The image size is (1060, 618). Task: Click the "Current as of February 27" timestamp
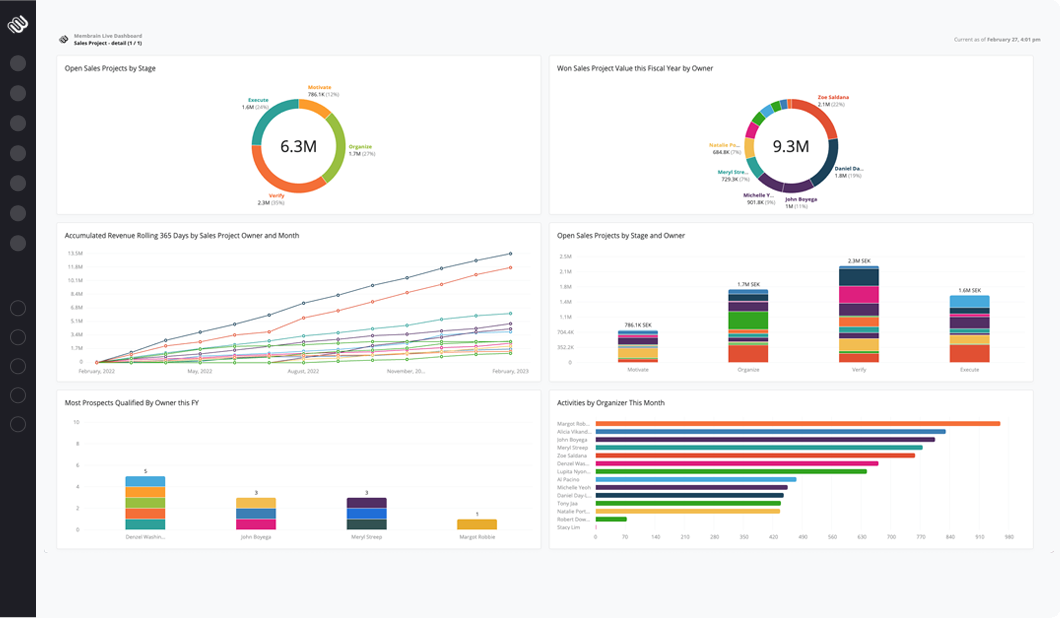997,39
